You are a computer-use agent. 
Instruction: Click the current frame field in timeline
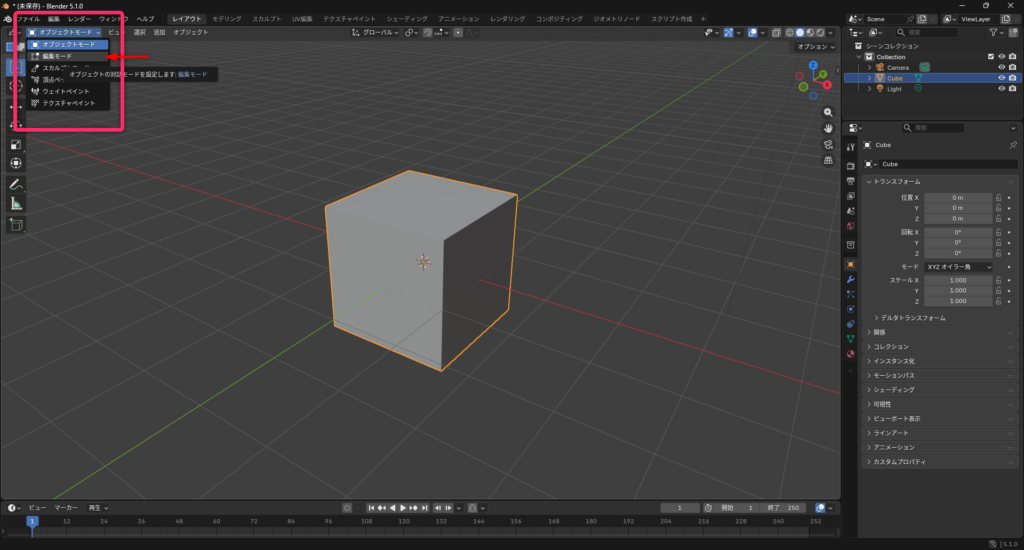coord(679,508)
